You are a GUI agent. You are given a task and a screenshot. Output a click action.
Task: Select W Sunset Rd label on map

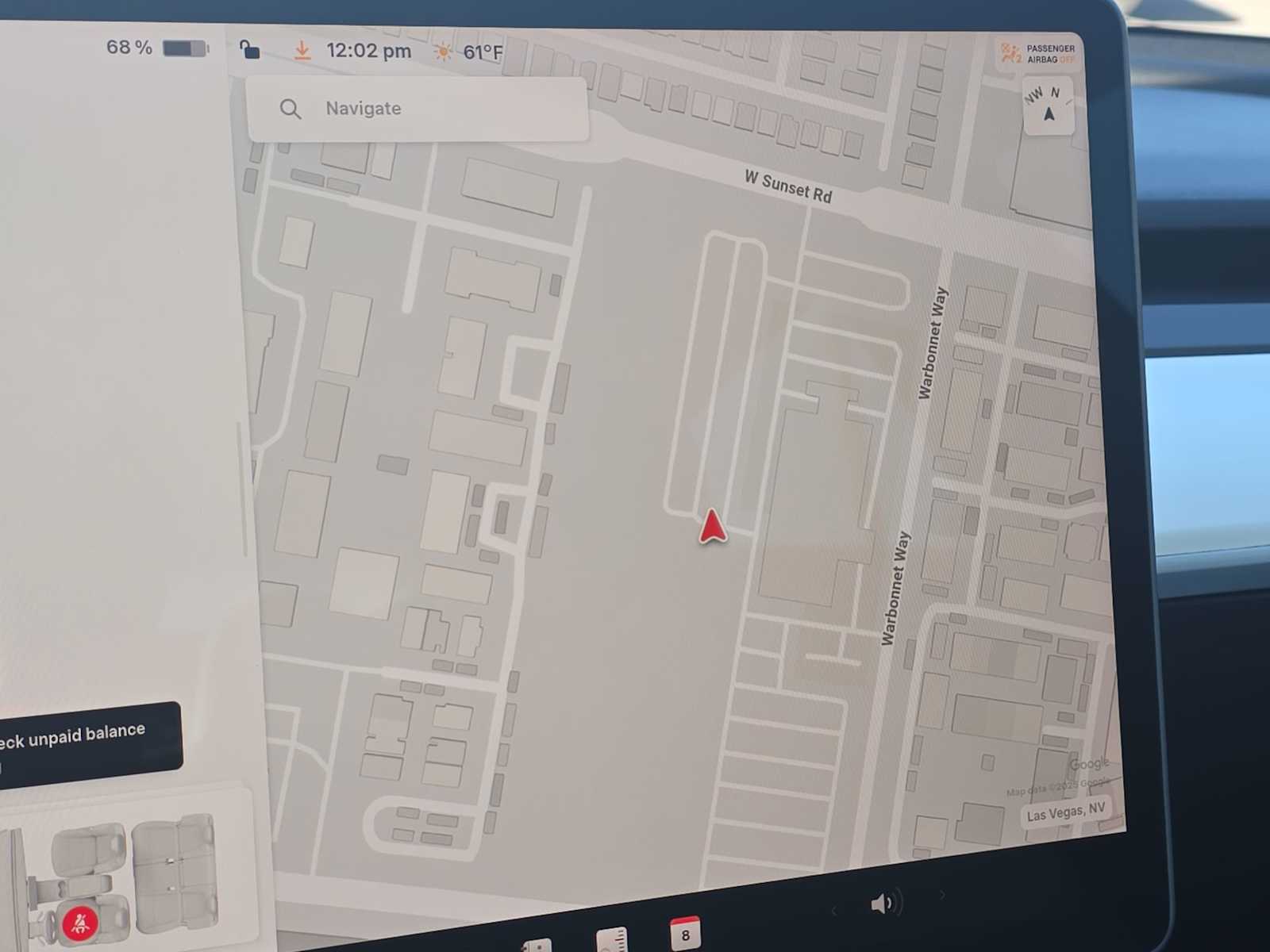787,187
